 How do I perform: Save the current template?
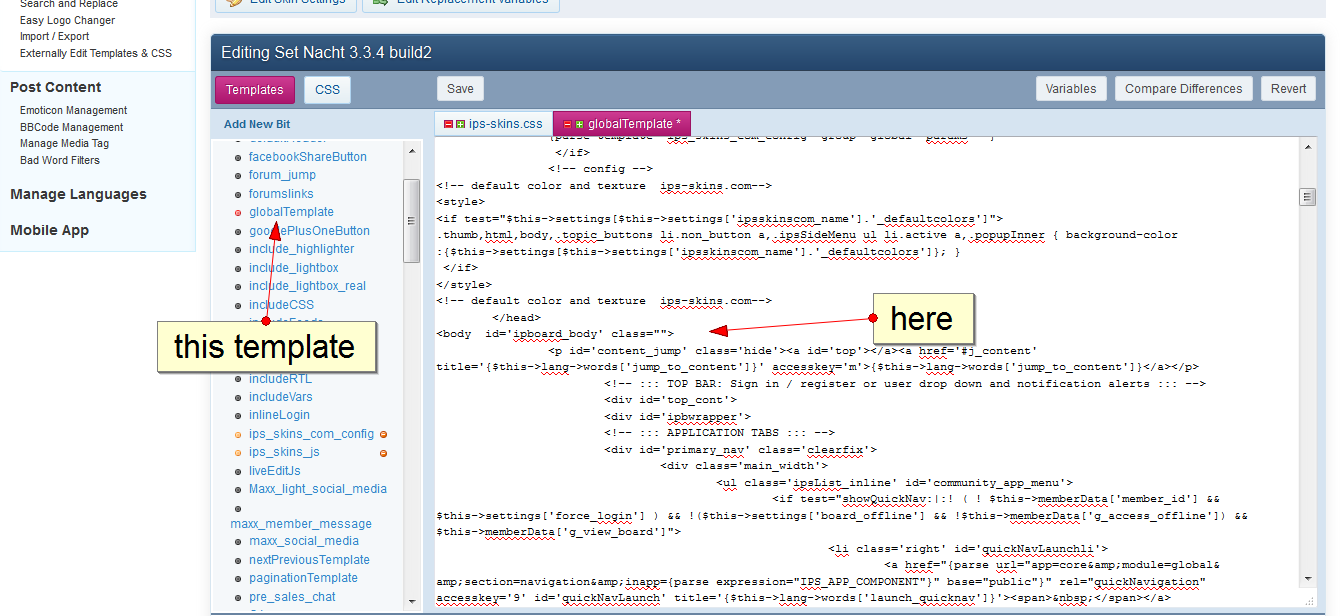tap(460, 89)
